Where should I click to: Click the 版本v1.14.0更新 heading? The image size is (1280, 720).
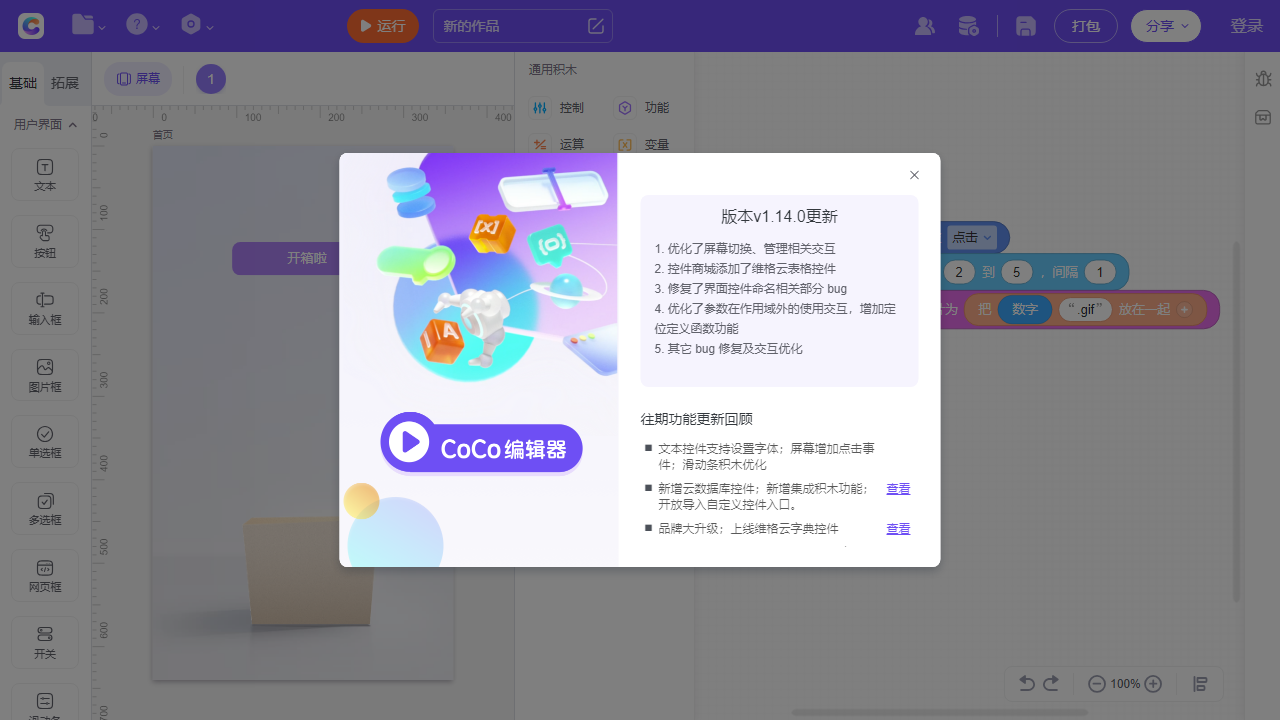click(779, 216)
